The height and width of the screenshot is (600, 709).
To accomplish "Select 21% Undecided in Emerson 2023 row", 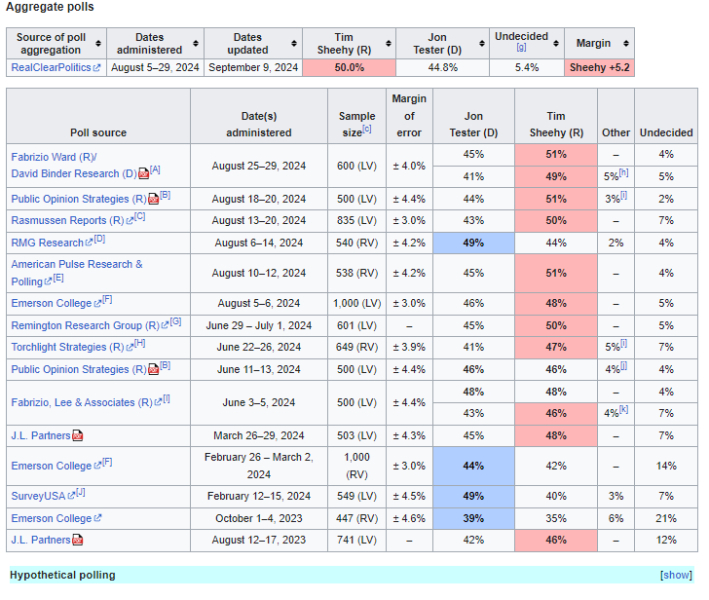I will click(x=666, y=518).
